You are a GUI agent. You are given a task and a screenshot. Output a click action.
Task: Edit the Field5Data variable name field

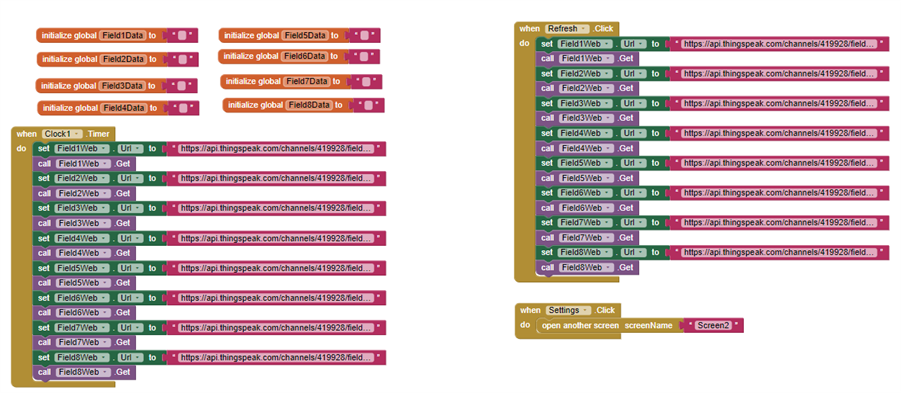[x=305, y=36]
